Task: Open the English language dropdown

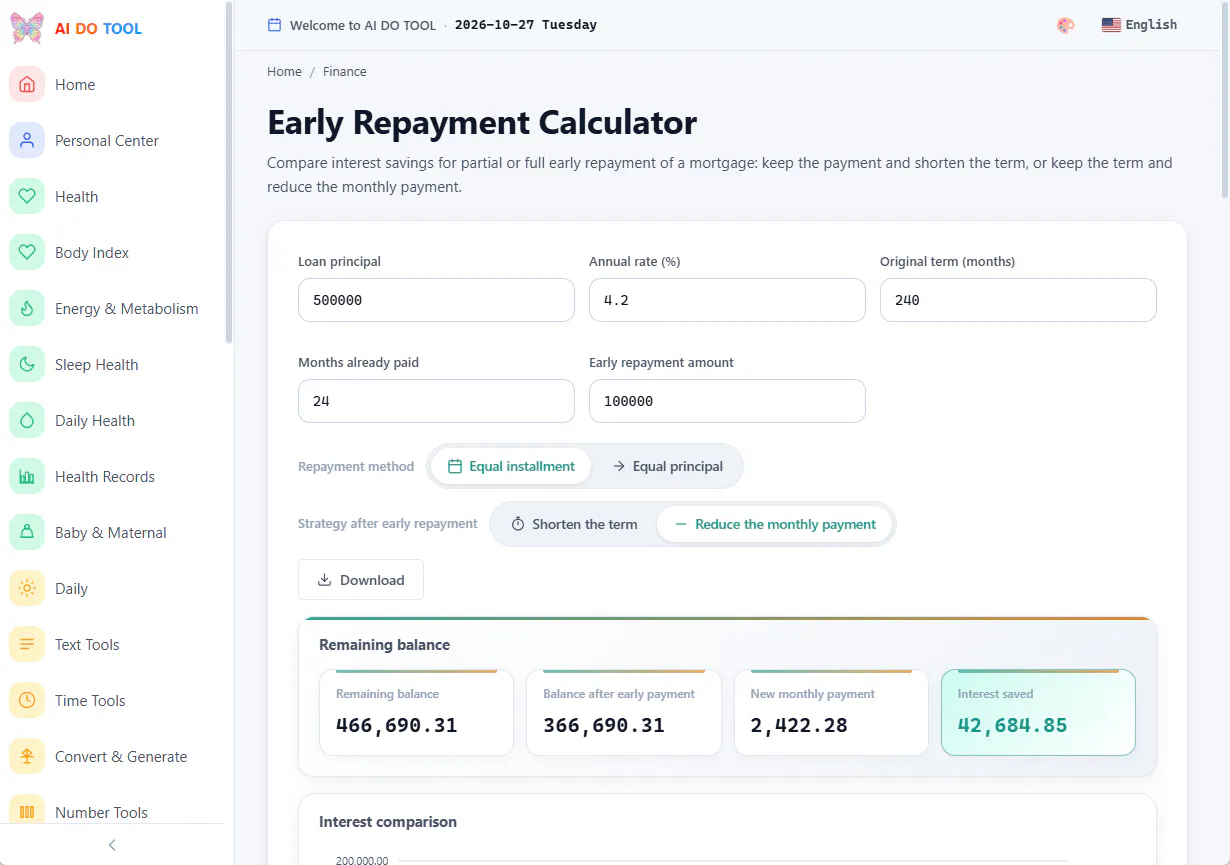Action: 1139,25
